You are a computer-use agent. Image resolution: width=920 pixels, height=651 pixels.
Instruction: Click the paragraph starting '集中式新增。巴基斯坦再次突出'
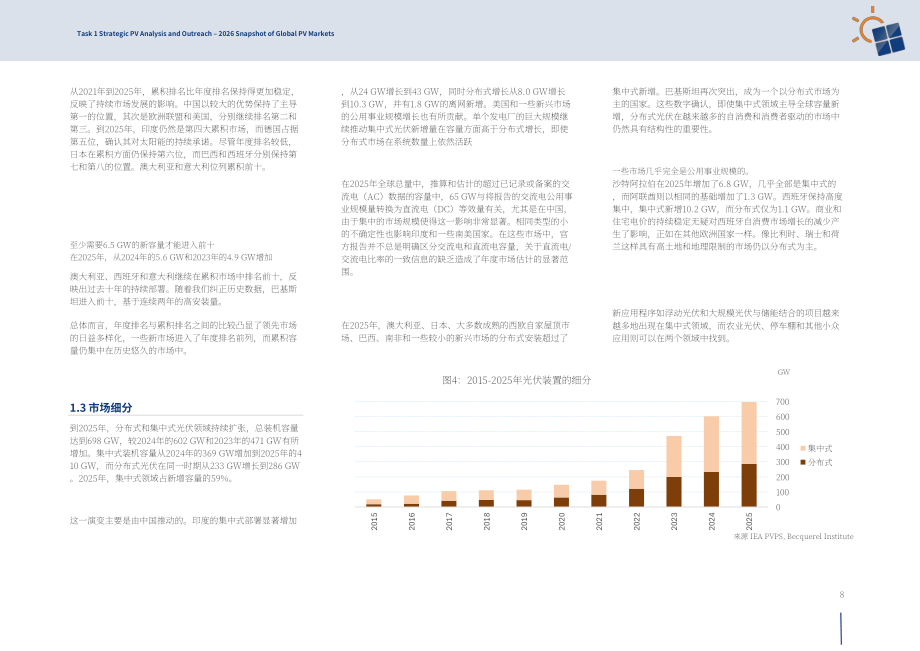tap(726, 110)
